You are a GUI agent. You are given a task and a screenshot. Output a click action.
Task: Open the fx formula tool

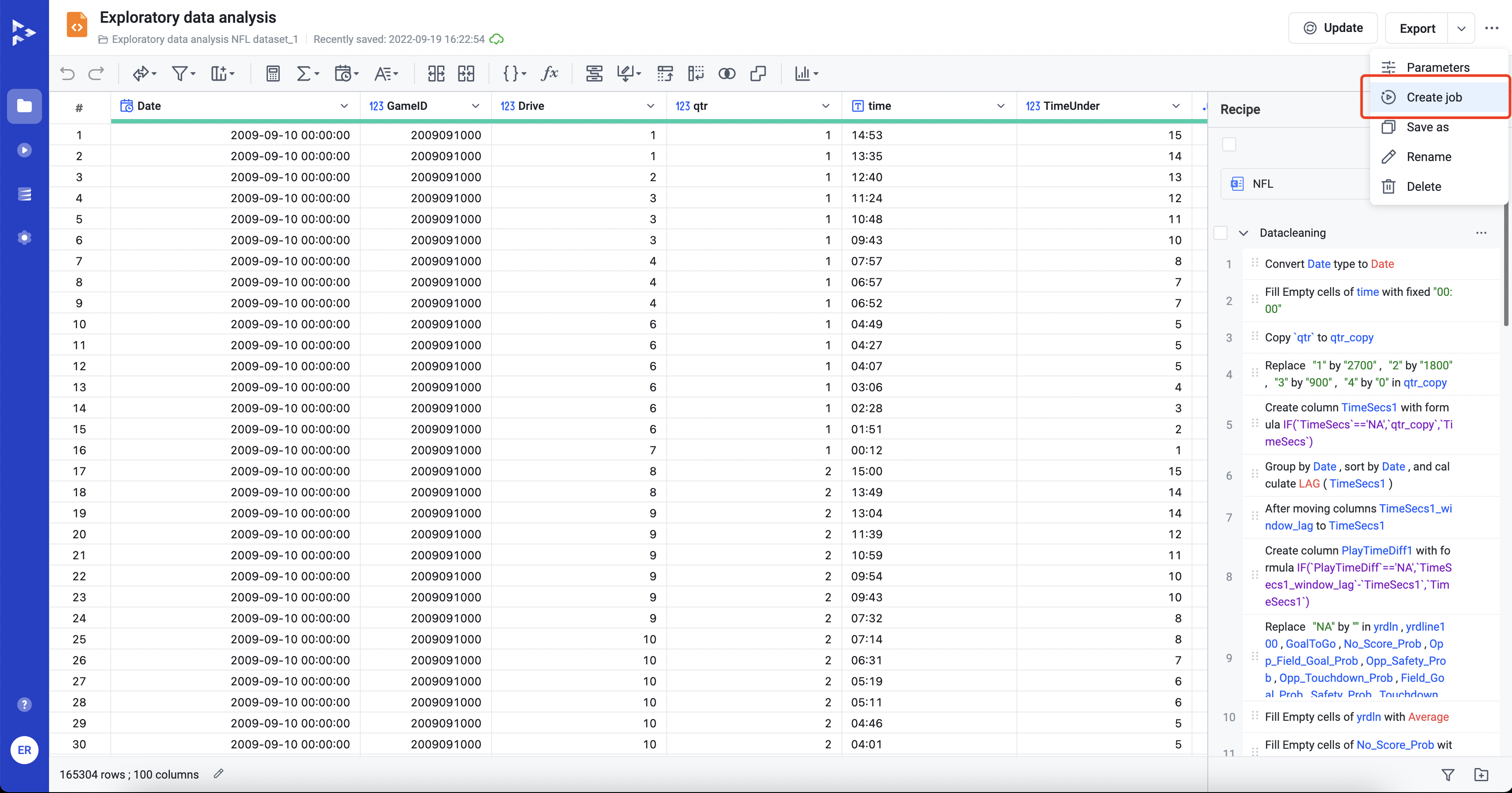click(x=549, y=74)
